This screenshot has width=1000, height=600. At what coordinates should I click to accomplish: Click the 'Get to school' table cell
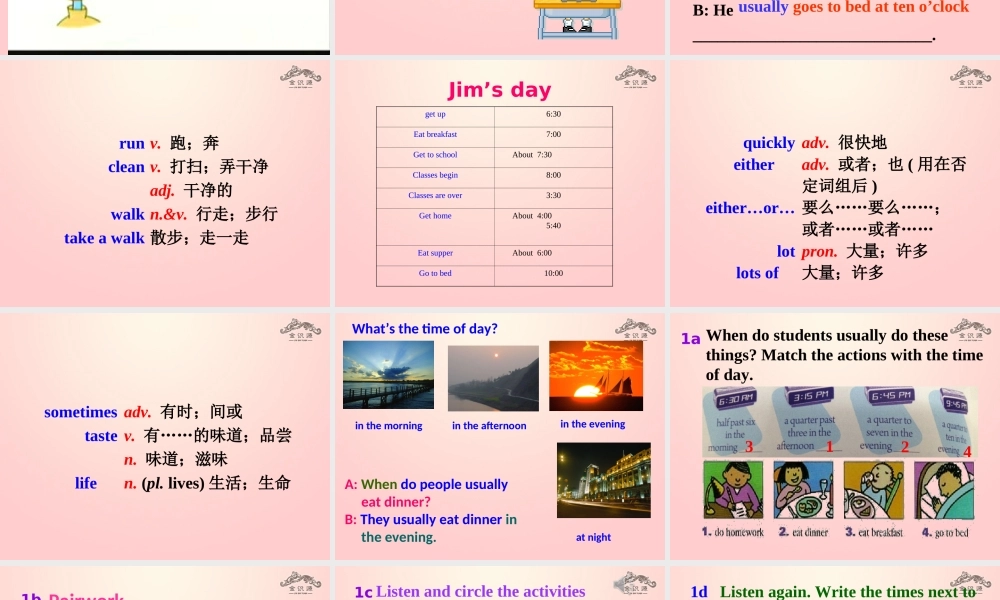[435, 155]
